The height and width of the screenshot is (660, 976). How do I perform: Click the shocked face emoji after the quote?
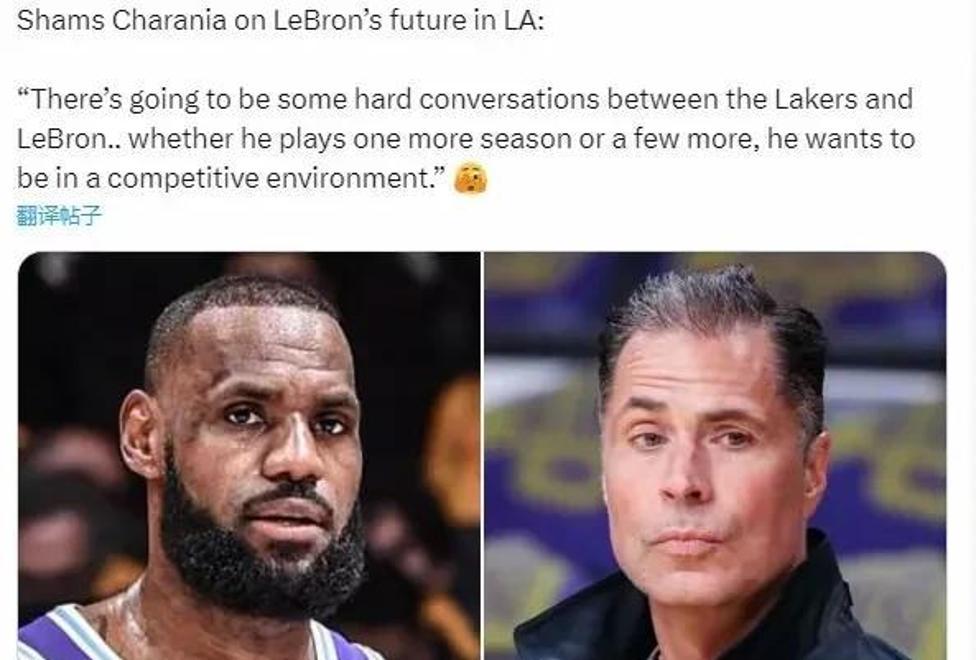point(471,179)
